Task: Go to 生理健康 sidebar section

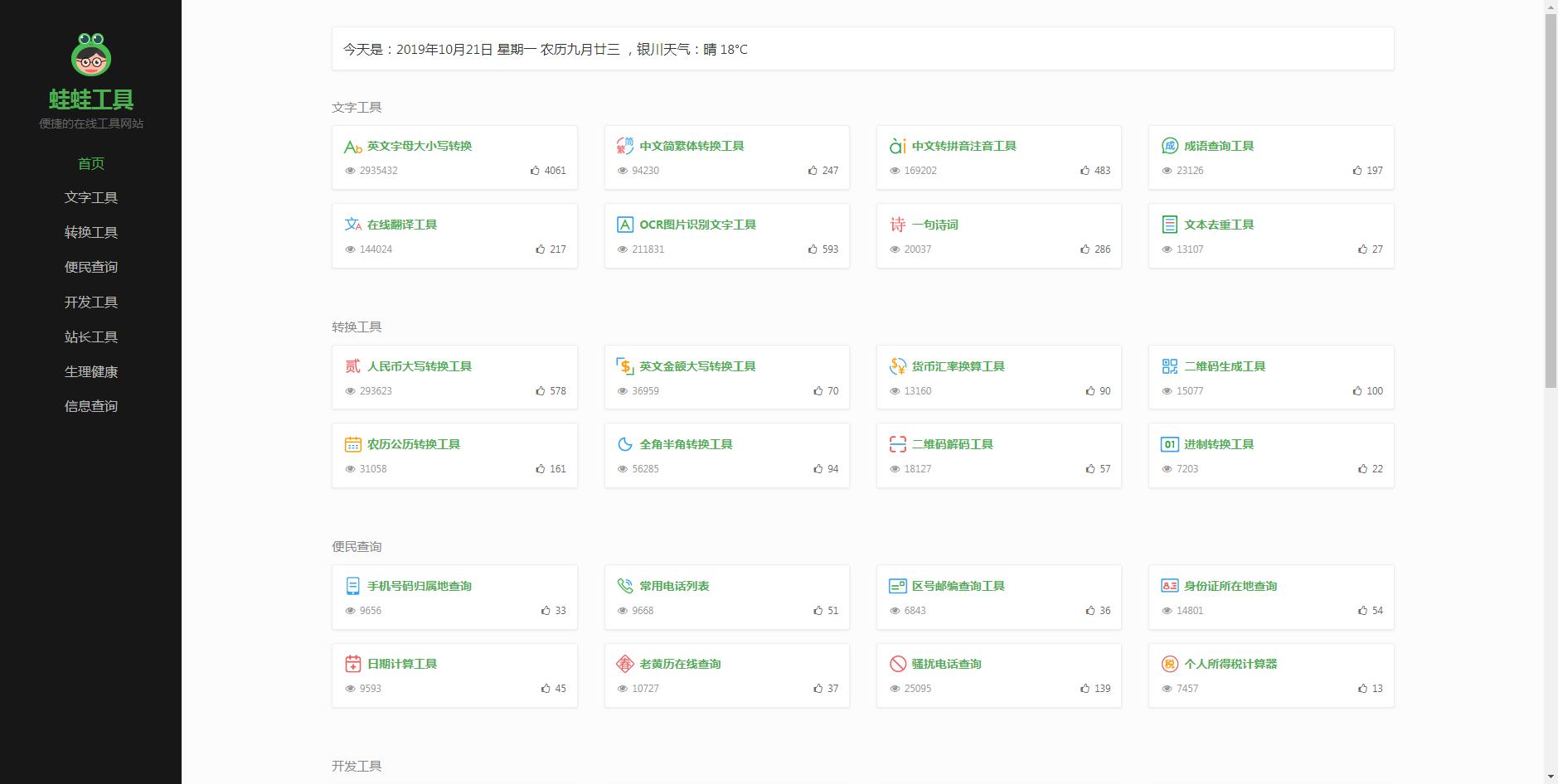Action: 91,372
